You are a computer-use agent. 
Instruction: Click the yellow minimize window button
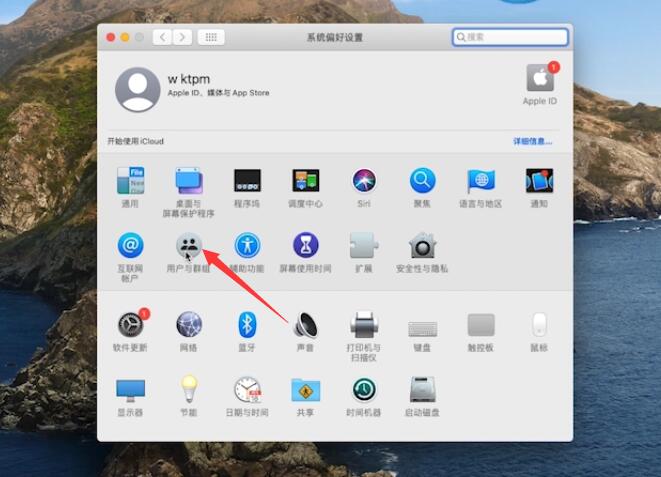tap(125, 37)
